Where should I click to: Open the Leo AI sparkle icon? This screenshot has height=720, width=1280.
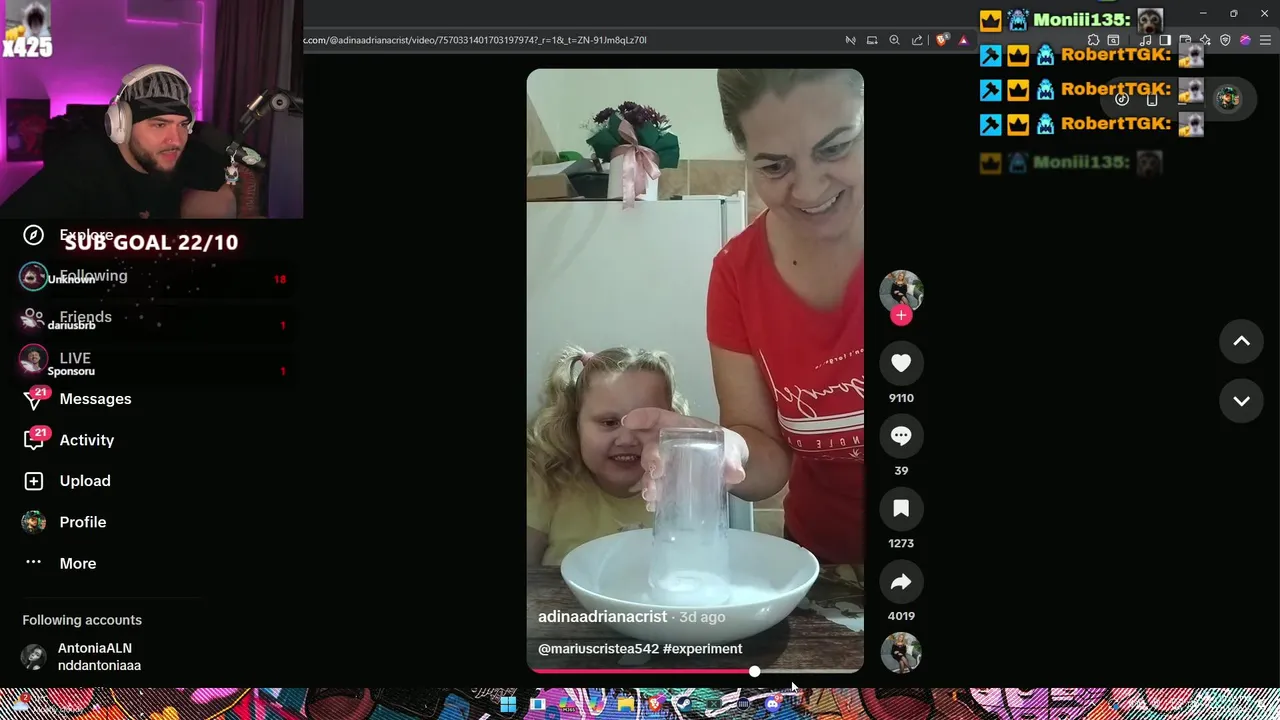pyautogui.click(x=1205, y=40)
